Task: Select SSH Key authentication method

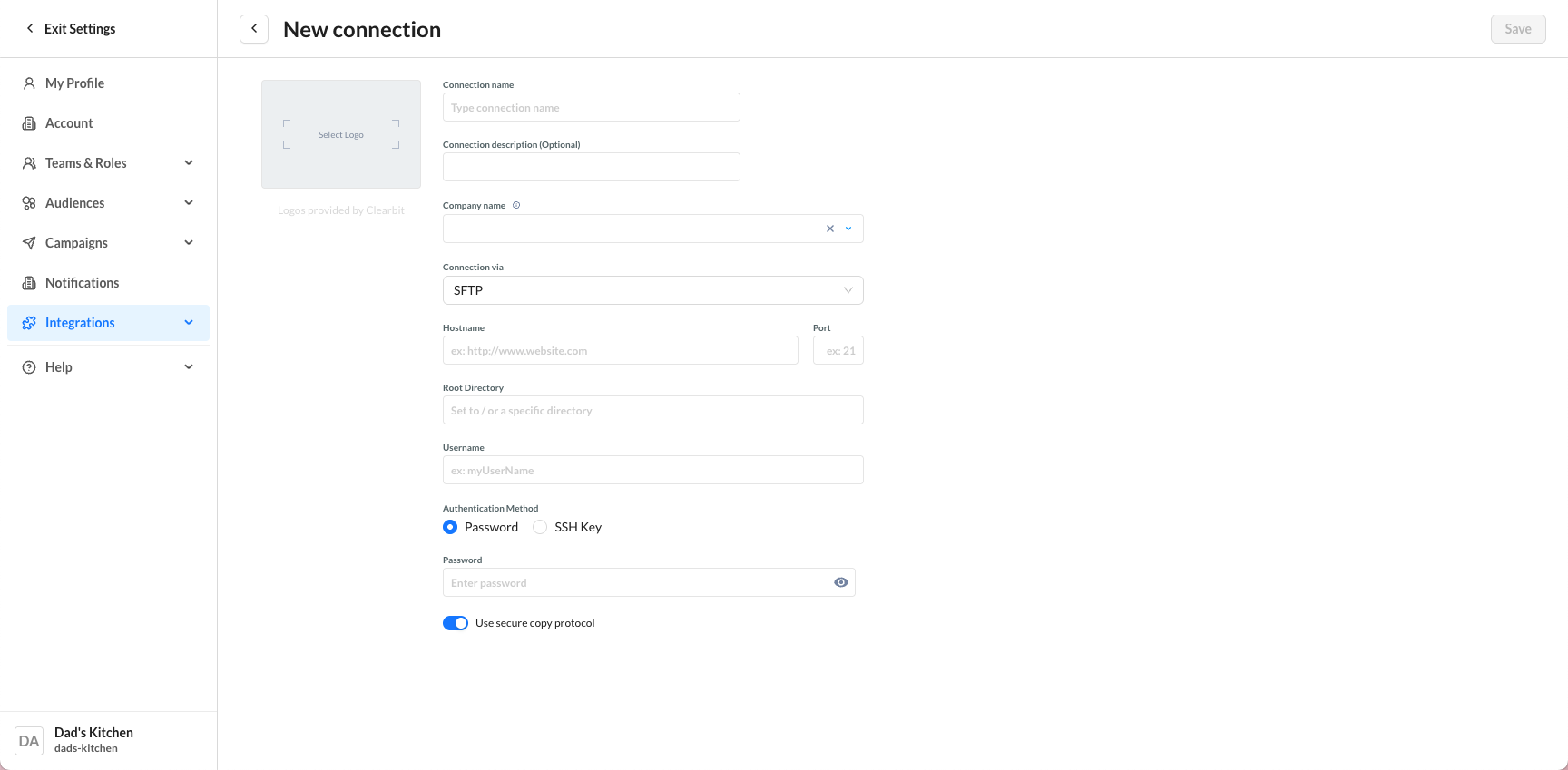Action: [x=540, y=527]
